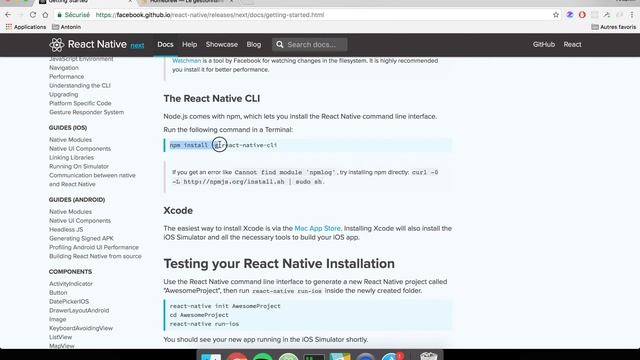Open Generating Signed APK guide
The height and width of the screenshot is (360, 640).
pyautogui.click(x=81, y=239)
